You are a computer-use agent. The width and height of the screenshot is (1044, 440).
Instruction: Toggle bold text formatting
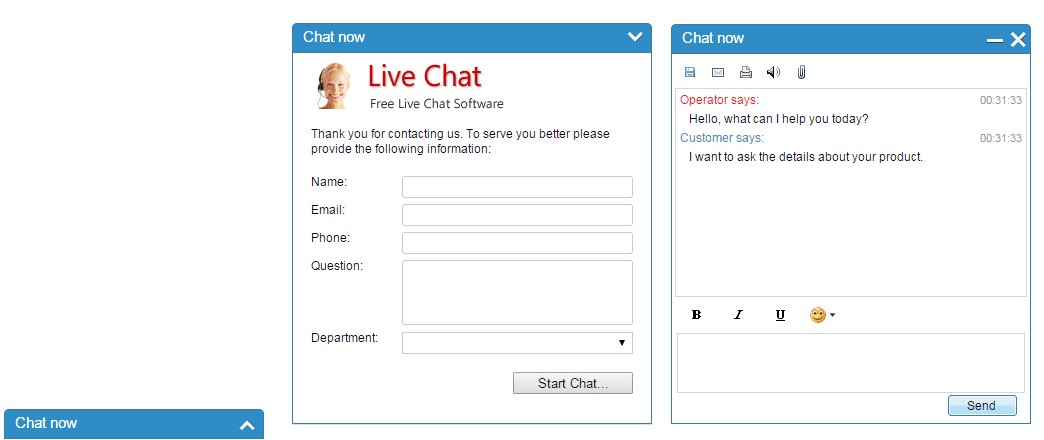[x=697, y=315]
